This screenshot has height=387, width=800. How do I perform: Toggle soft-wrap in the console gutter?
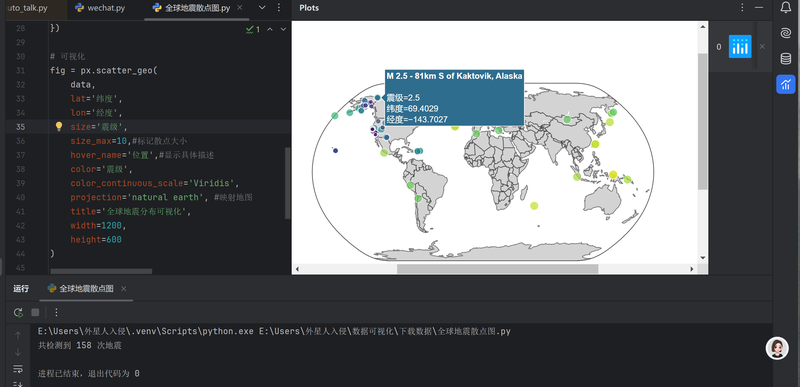tap(18, 368)
